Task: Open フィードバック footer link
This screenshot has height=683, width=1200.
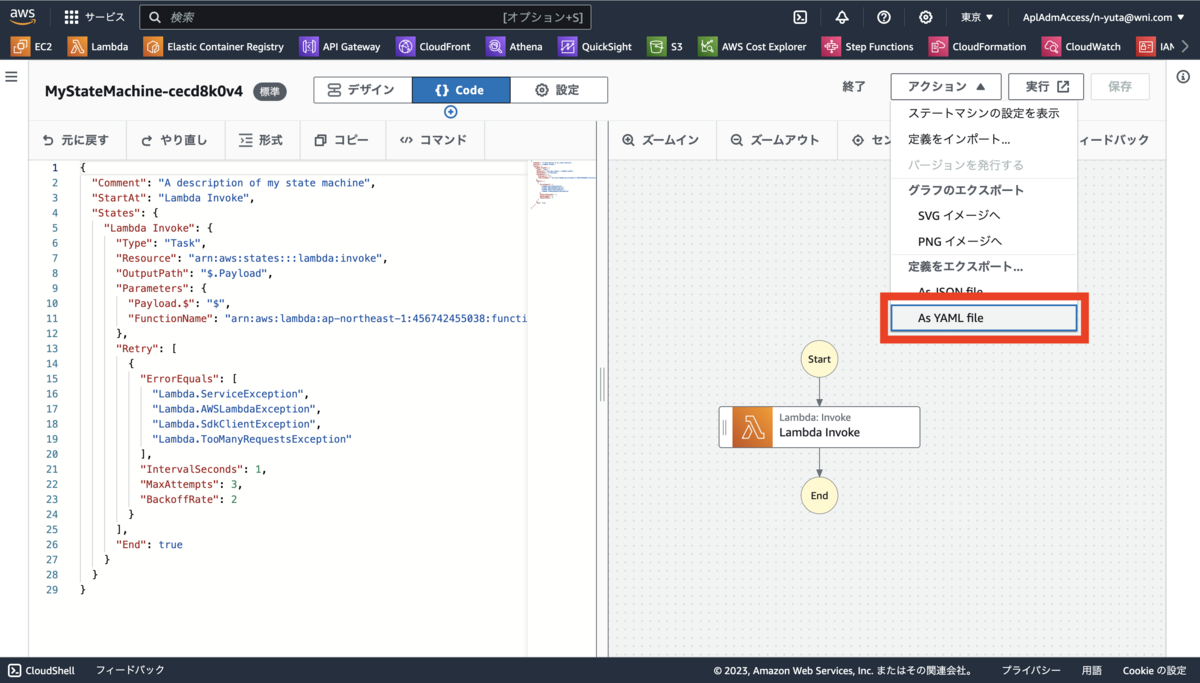Action: [x=130, y=670]
